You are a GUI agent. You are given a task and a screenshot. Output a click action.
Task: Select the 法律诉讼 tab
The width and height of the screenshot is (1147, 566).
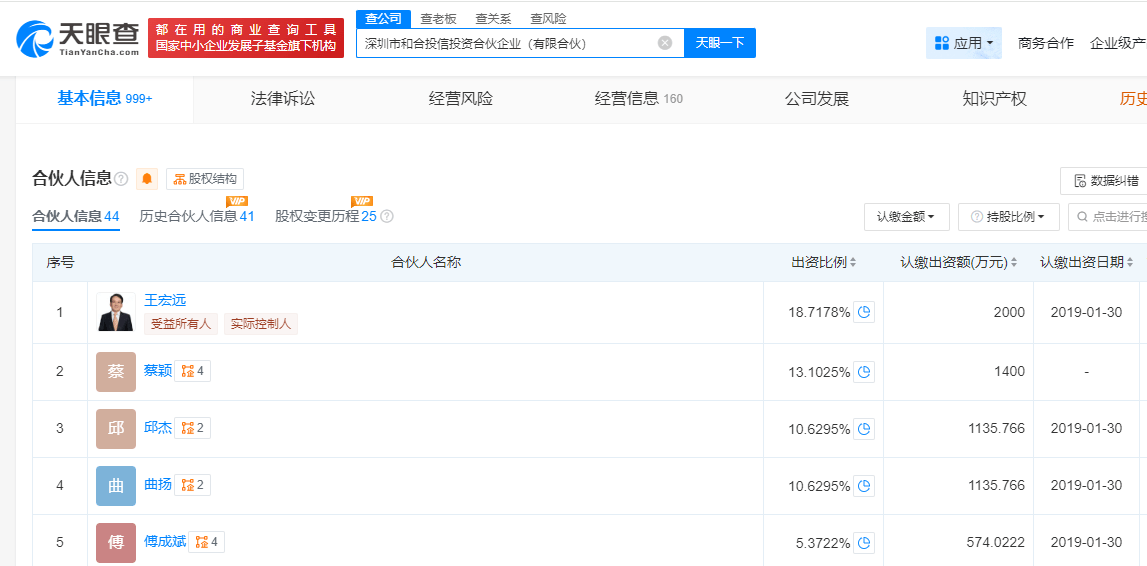283,99
